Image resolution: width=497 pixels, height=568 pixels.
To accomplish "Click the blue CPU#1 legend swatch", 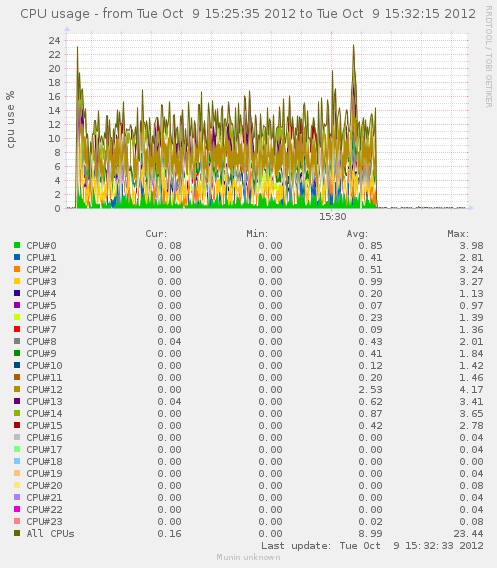I will (17, 257).
